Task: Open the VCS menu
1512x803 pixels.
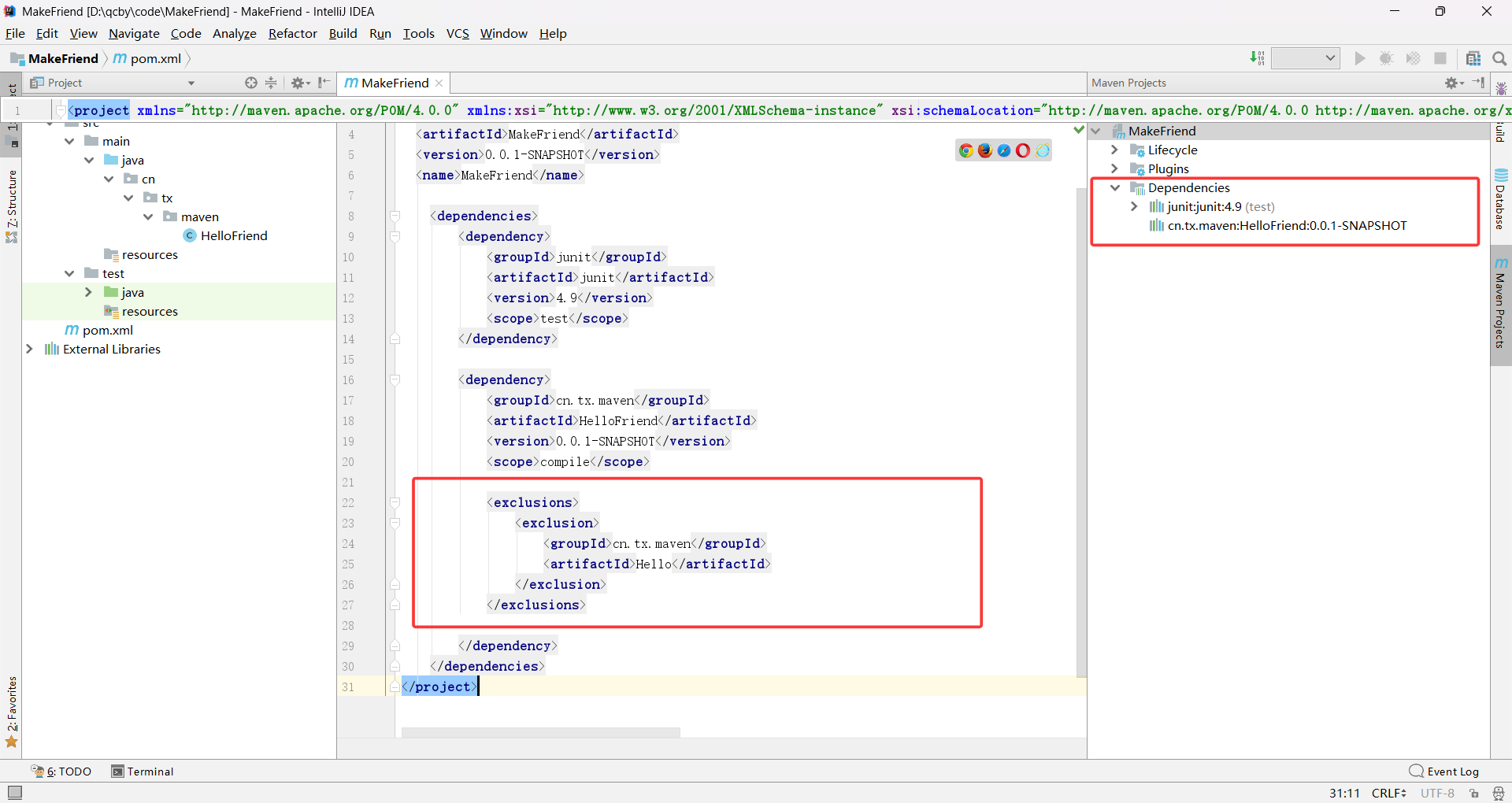Action: click(458, 33)
